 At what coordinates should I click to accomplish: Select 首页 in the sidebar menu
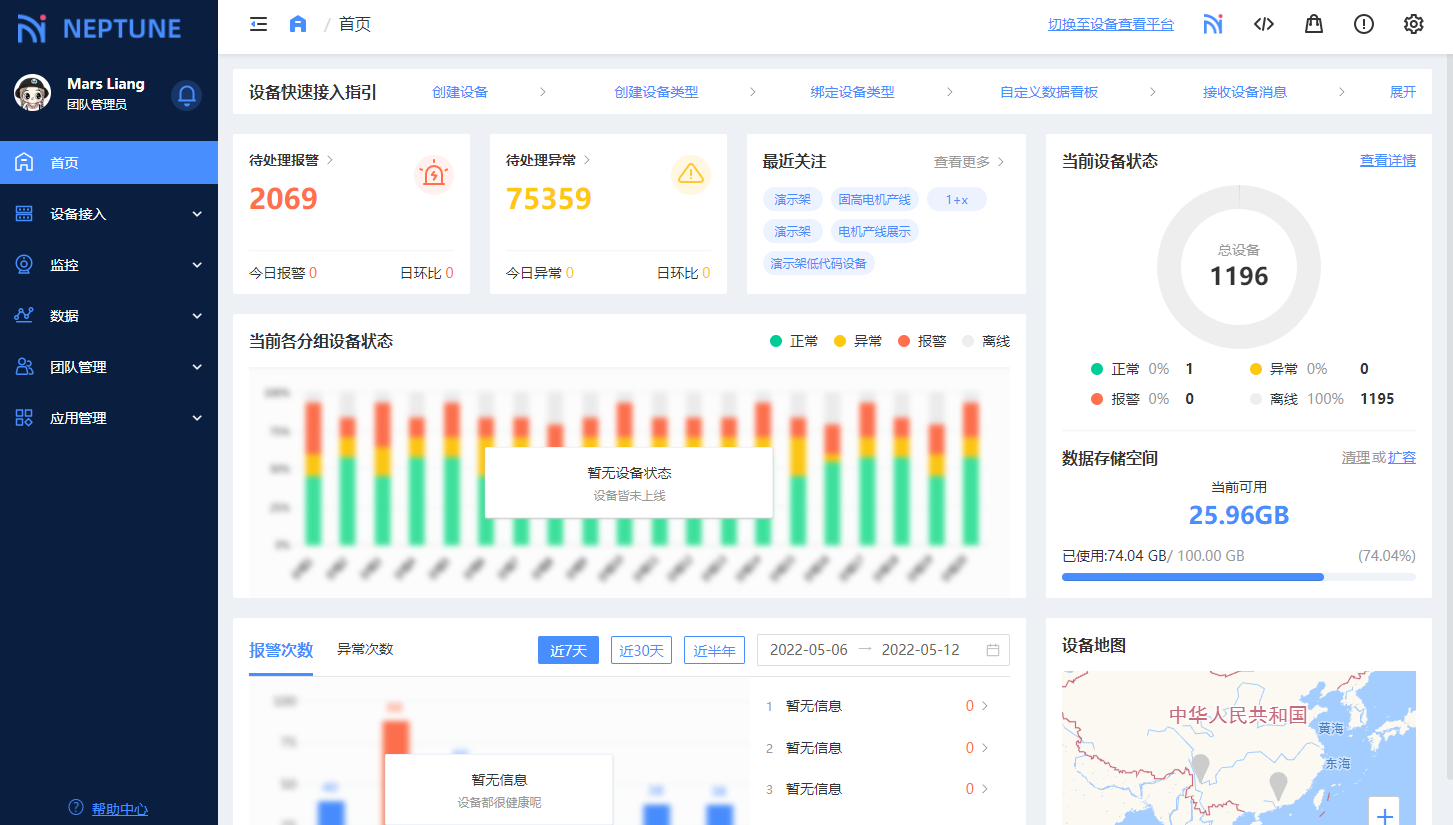tap(108, 163)
